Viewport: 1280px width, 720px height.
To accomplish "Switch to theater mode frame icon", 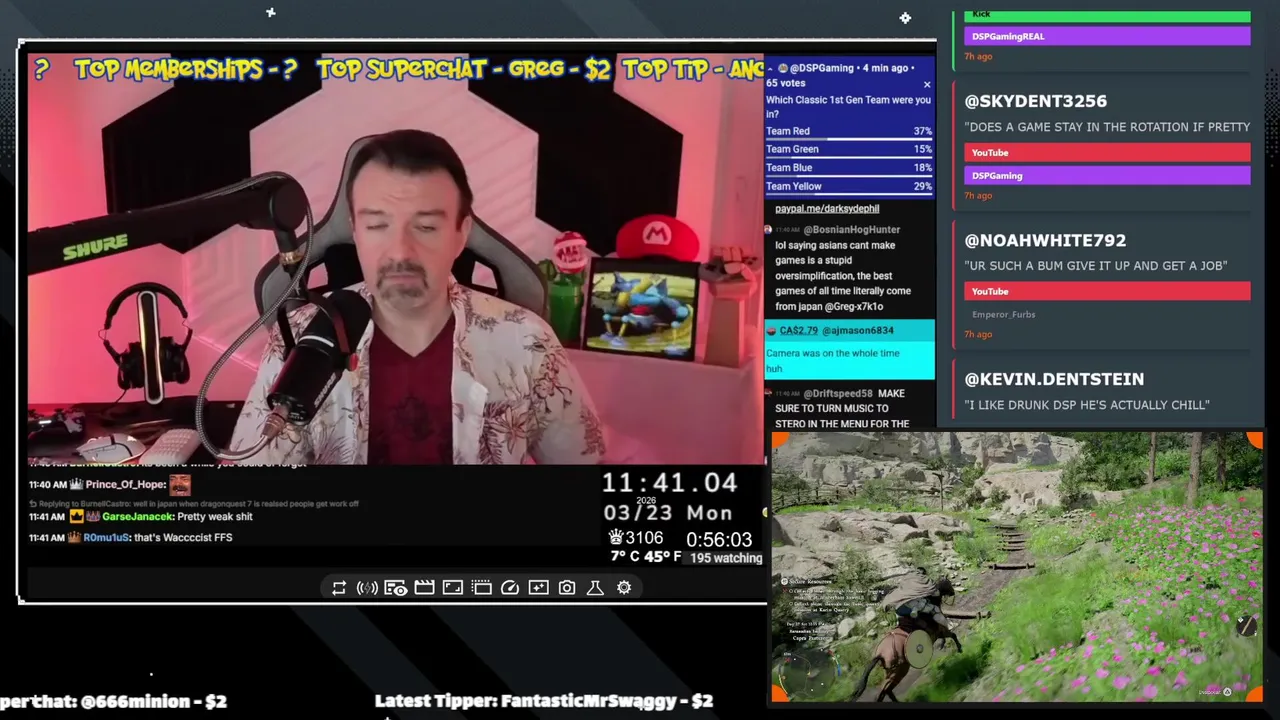I will [453, 588].
